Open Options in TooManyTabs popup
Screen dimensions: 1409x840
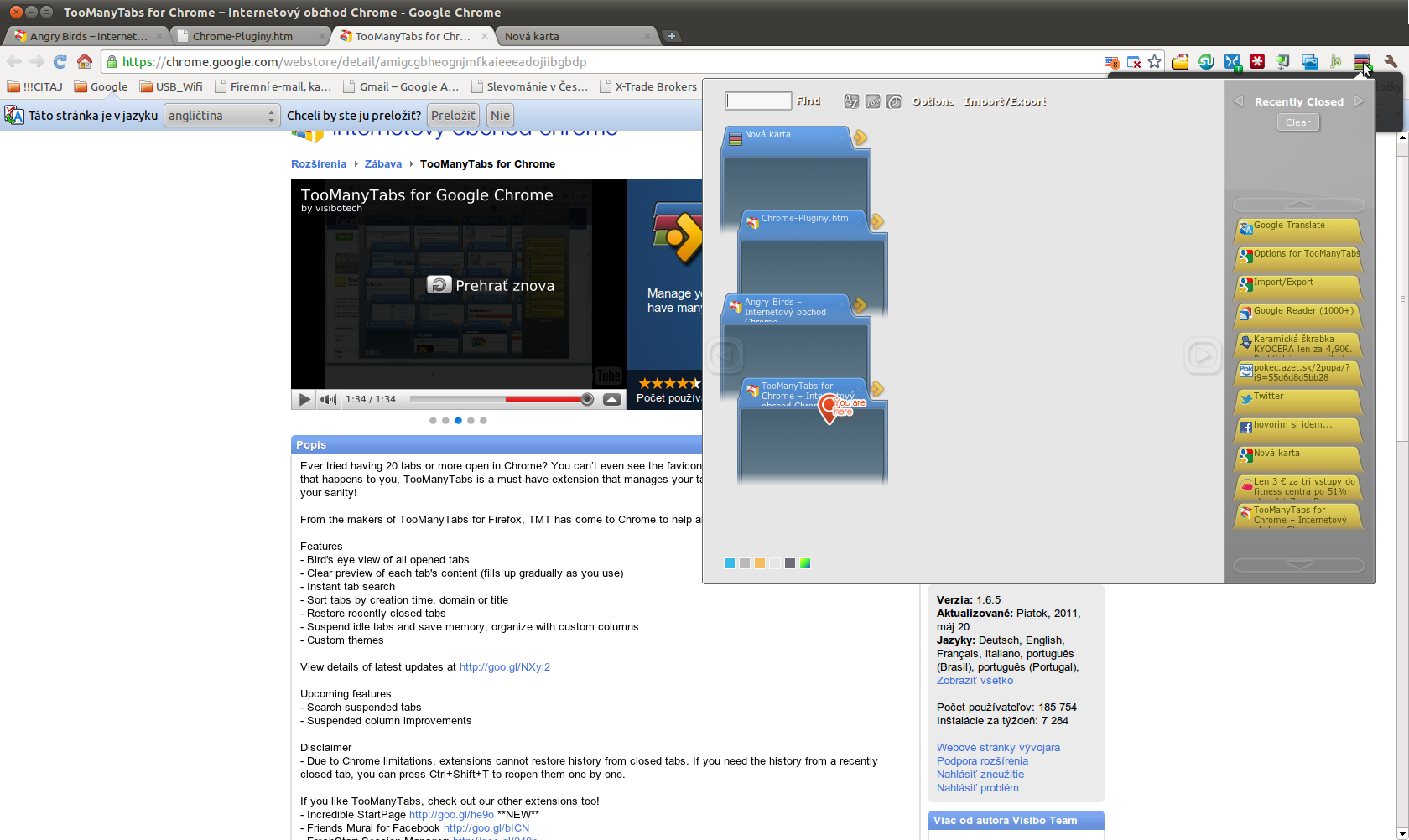coord(933,101)
